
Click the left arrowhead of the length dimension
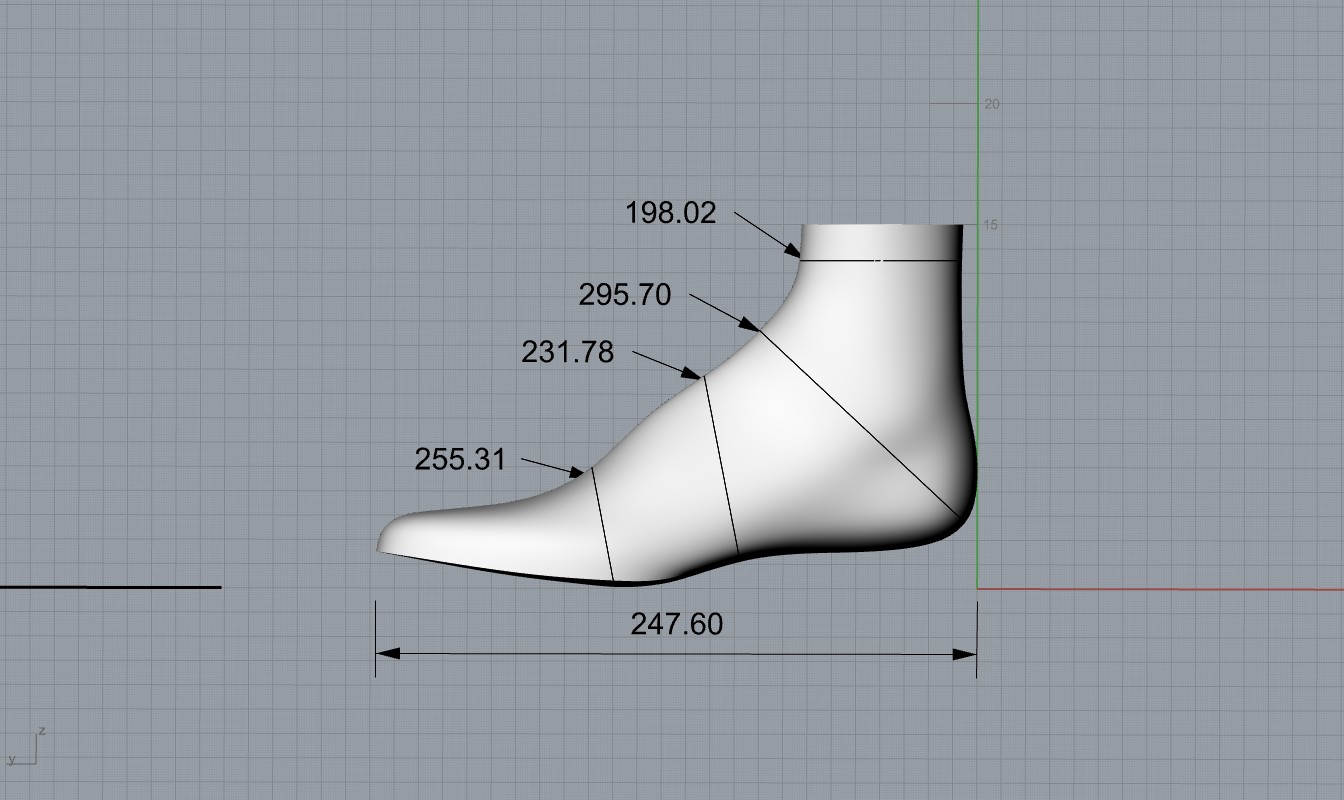pos(387,654)
